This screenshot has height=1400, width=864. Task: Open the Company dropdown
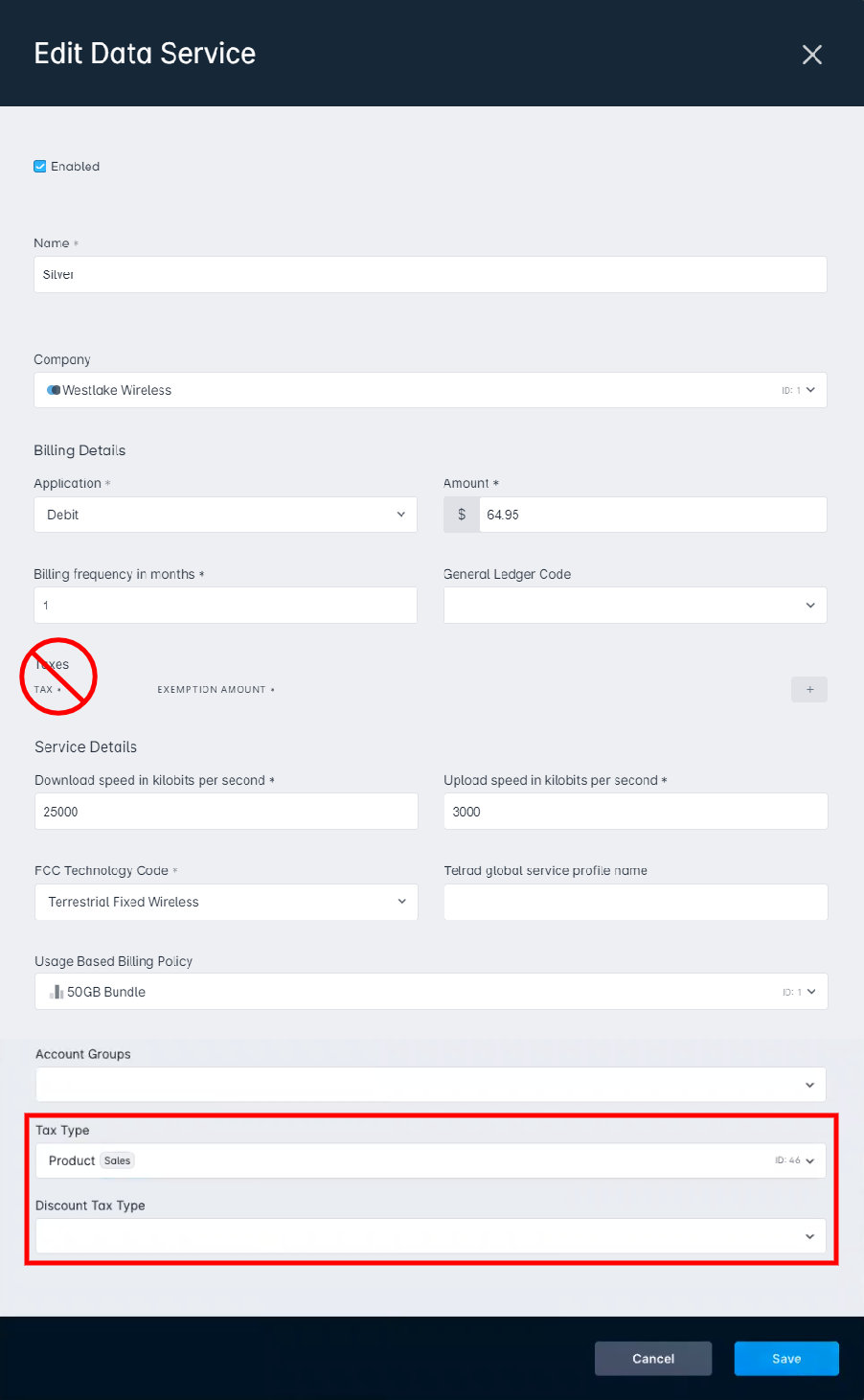tap(430, 390)
